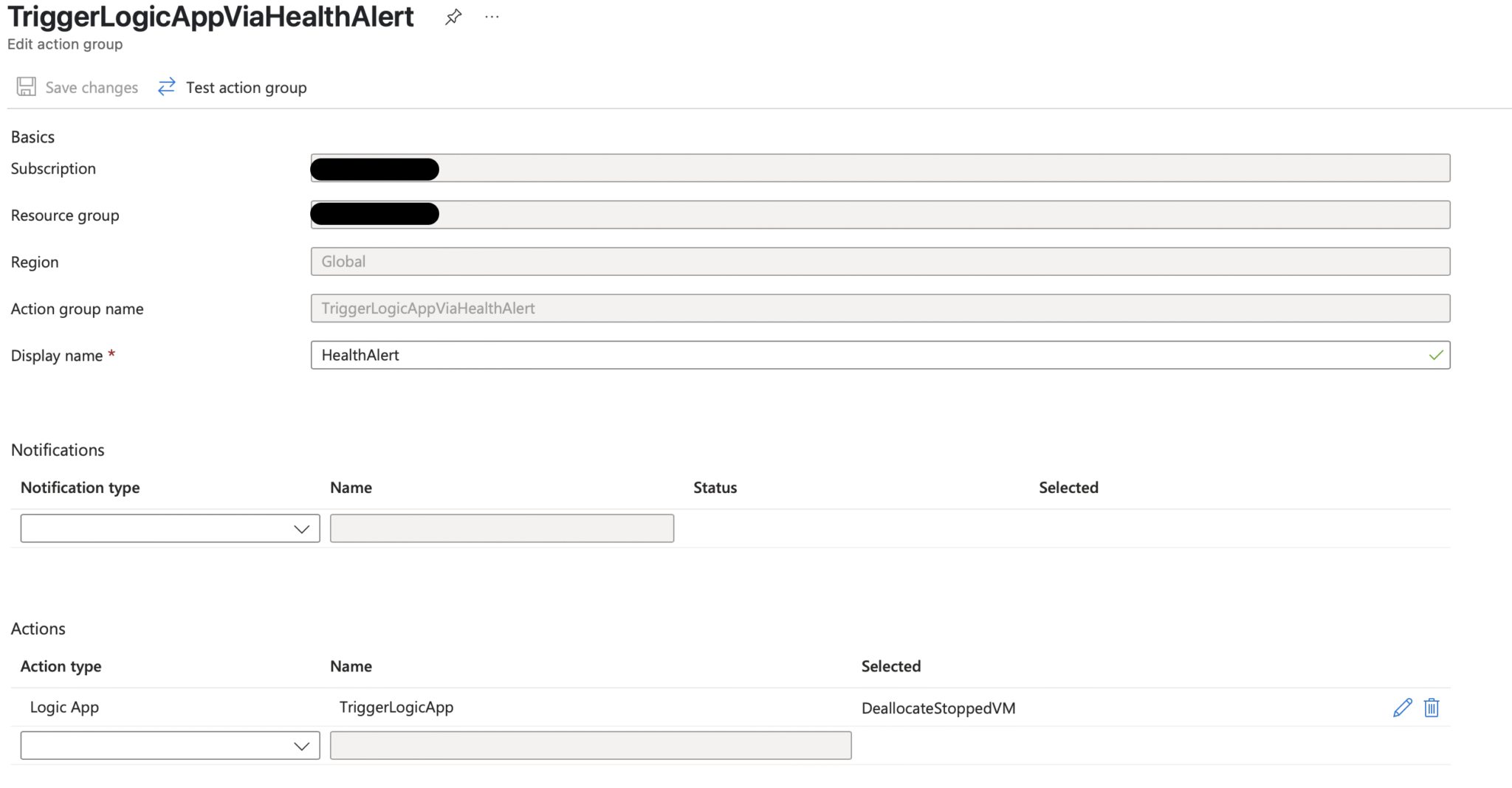
Task: Edit the TriggerLogicApp action with pencil icon
Action: [x=1402, y=708]
